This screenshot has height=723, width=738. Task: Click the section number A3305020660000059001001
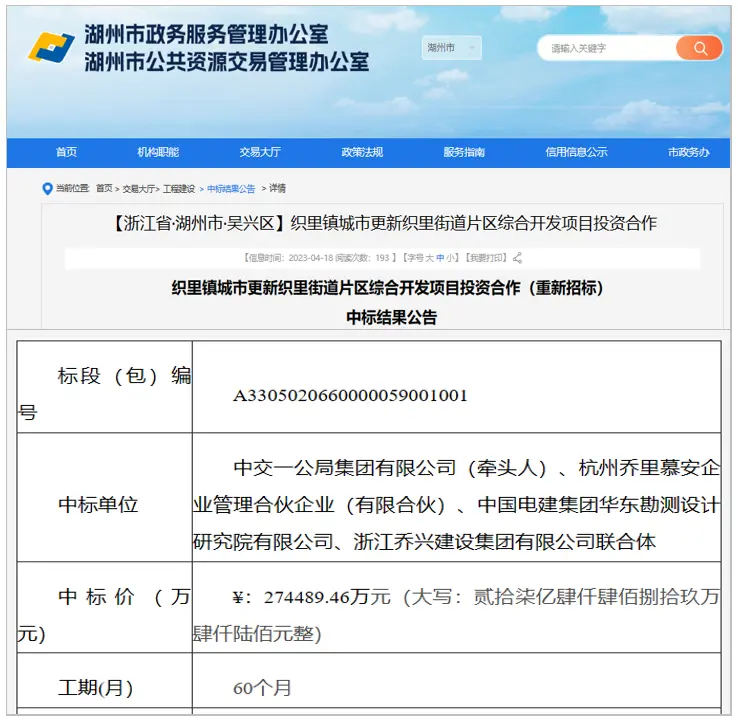click(x=350, y=395)
